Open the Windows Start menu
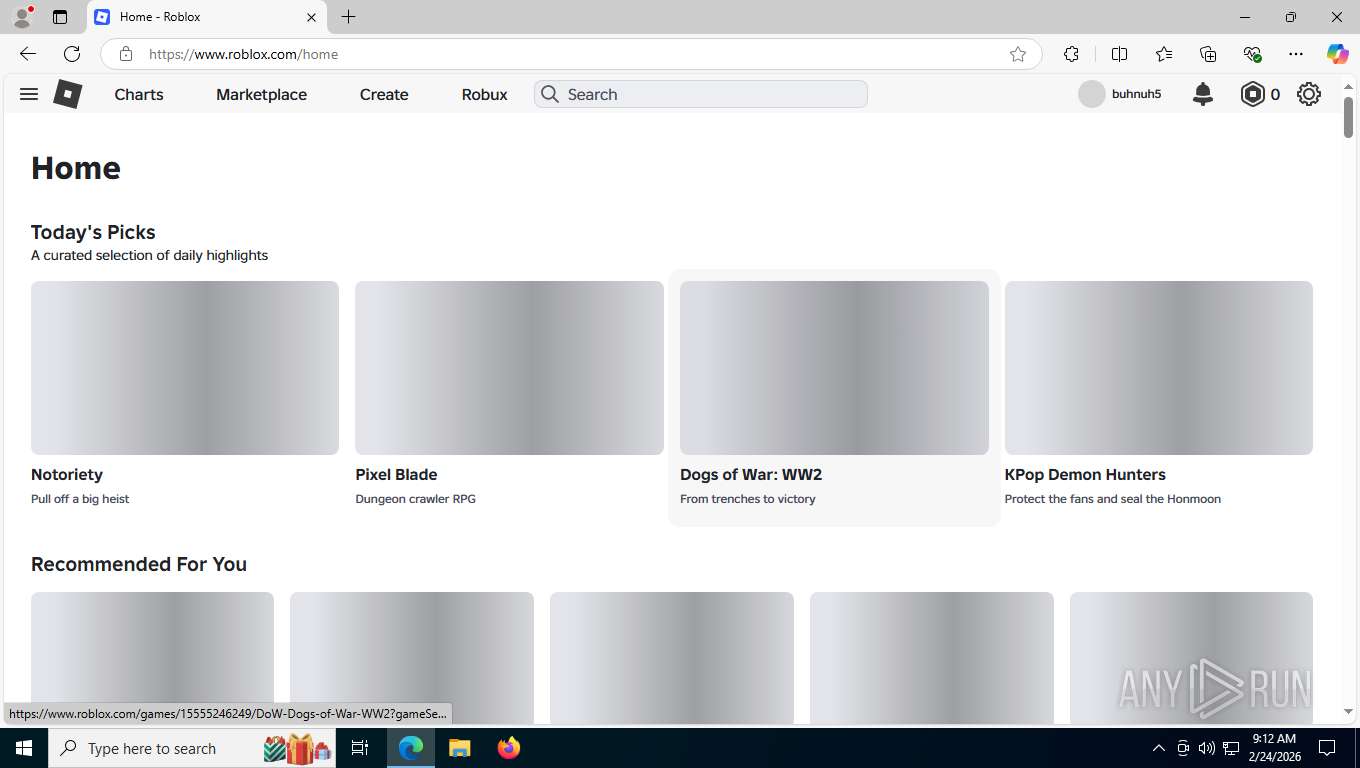The width and height of the screenshot is (1360, 768). pyautogui.click(x=24, y=748)
